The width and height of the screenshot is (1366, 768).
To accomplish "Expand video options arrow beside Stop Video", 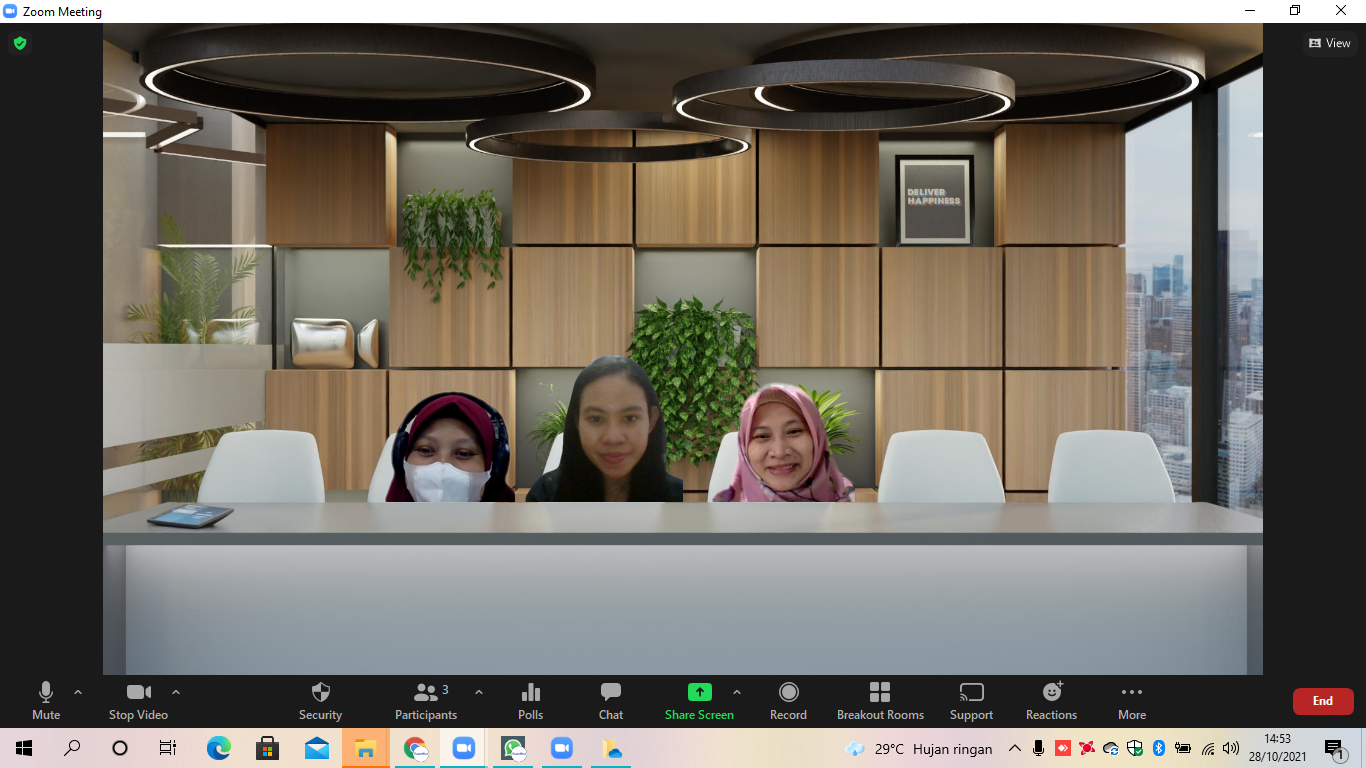I will (176, 692).
